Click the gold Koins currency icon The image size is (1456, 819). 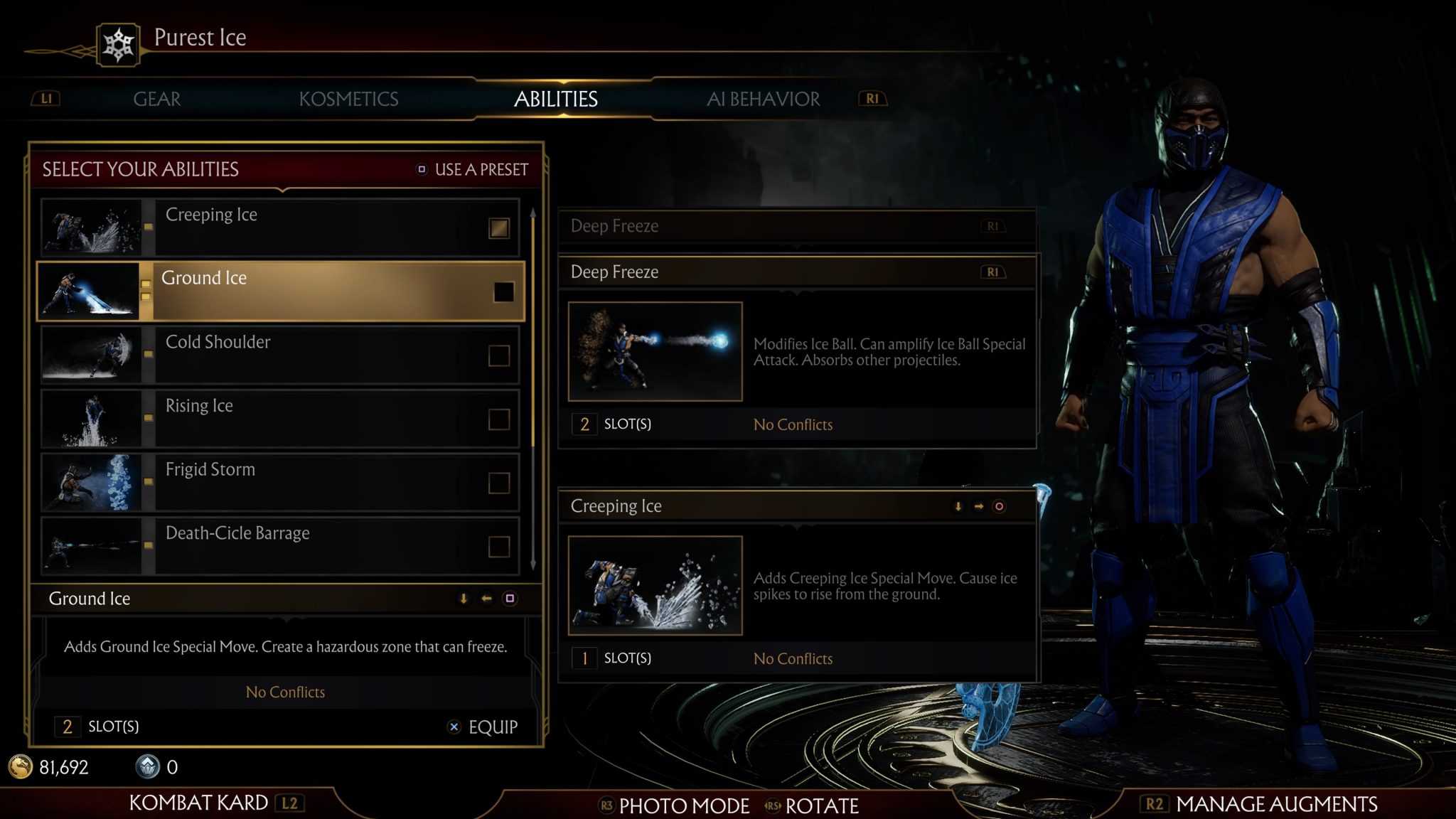click(x=21, y=766)
